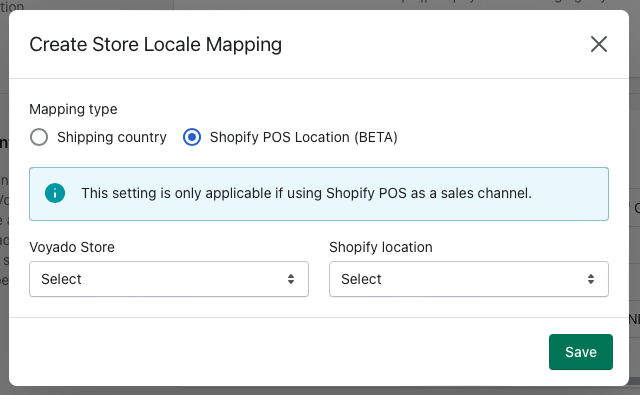Image resolution: width=640 pixels, height=395 pixels.
Task: Select the Shopify POS Location (BETA) option
Action: (192, 137)
